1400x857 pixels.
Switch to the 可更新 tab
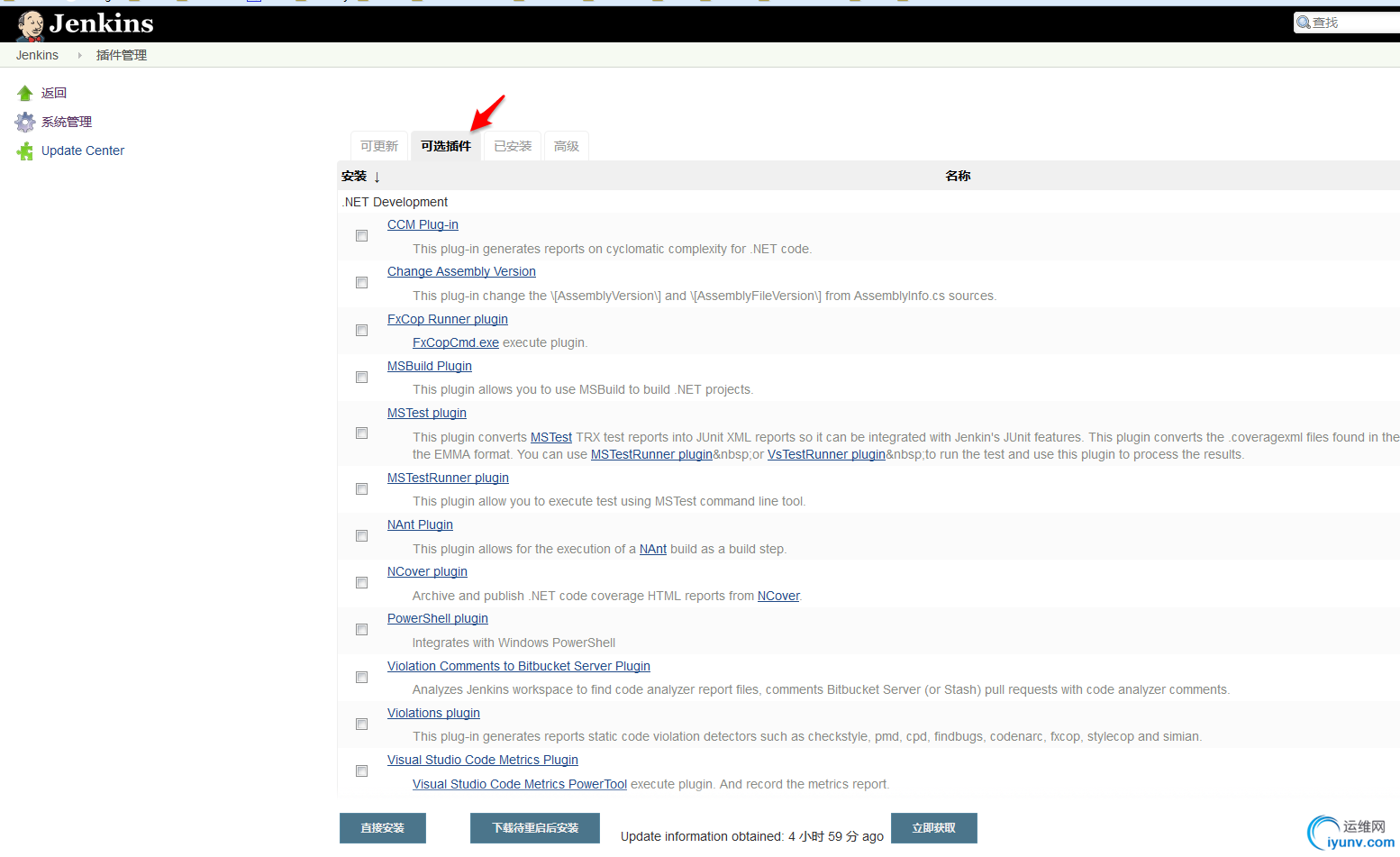379,146
